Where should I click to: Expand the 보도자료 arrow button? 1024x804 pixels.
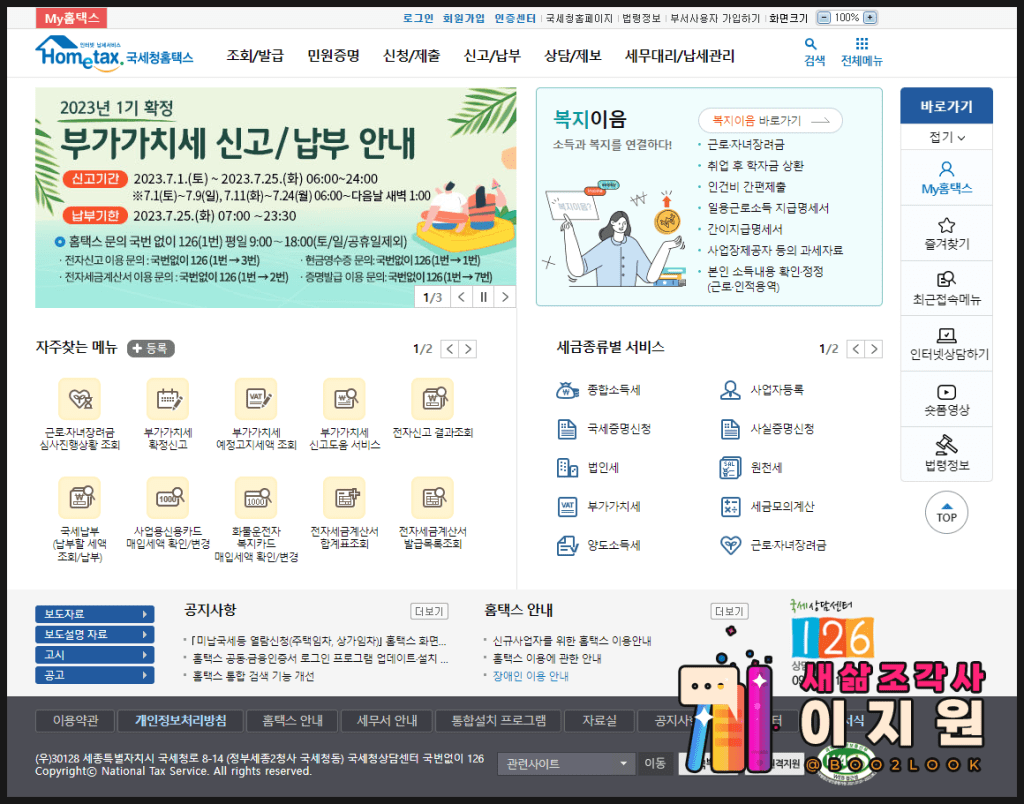[145, 614]
